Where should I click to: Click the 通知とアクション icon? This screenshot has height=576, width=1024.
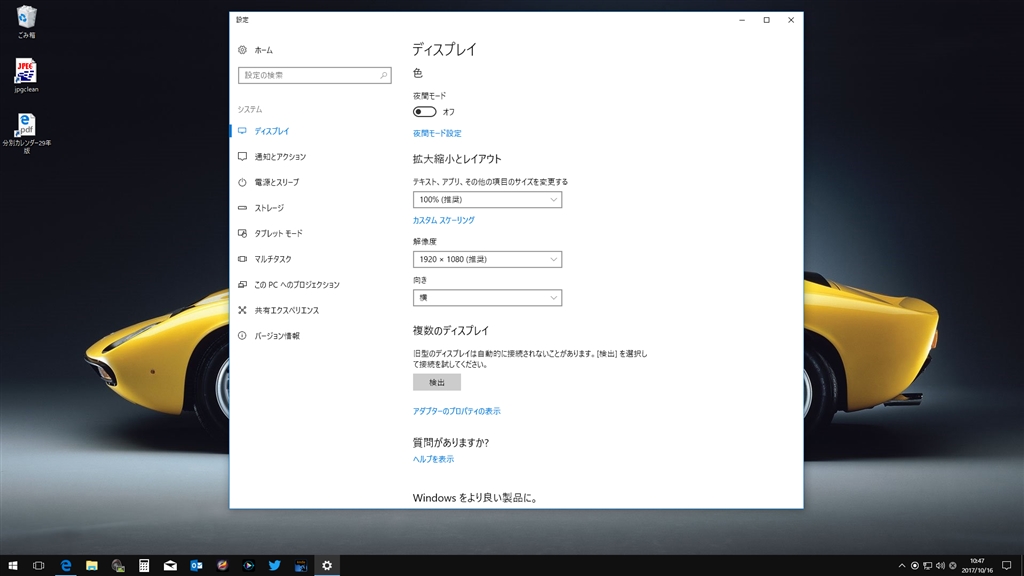click(242, 156)
